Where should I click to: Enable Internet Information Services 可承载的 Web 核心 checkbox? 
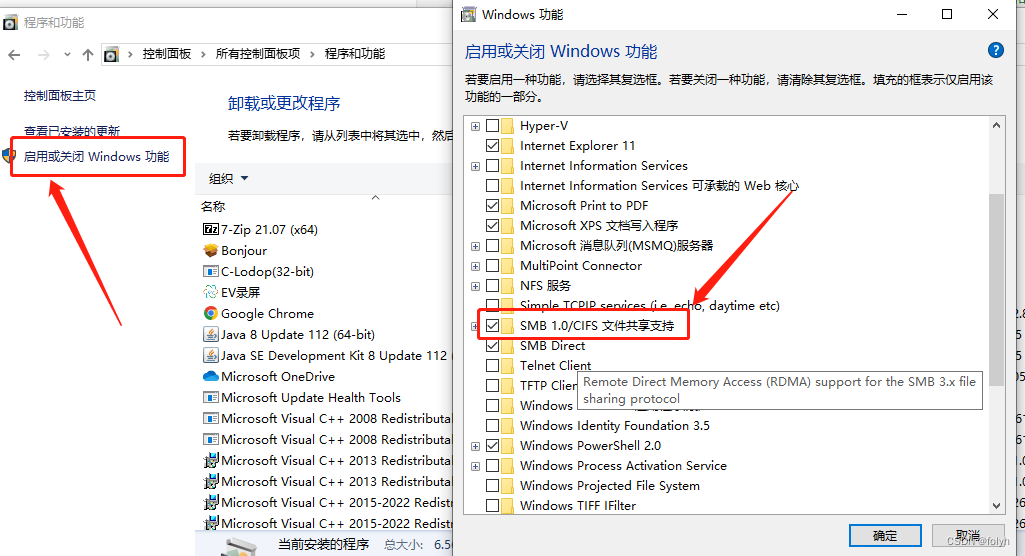pyautogui.click(x=493, y=186)
